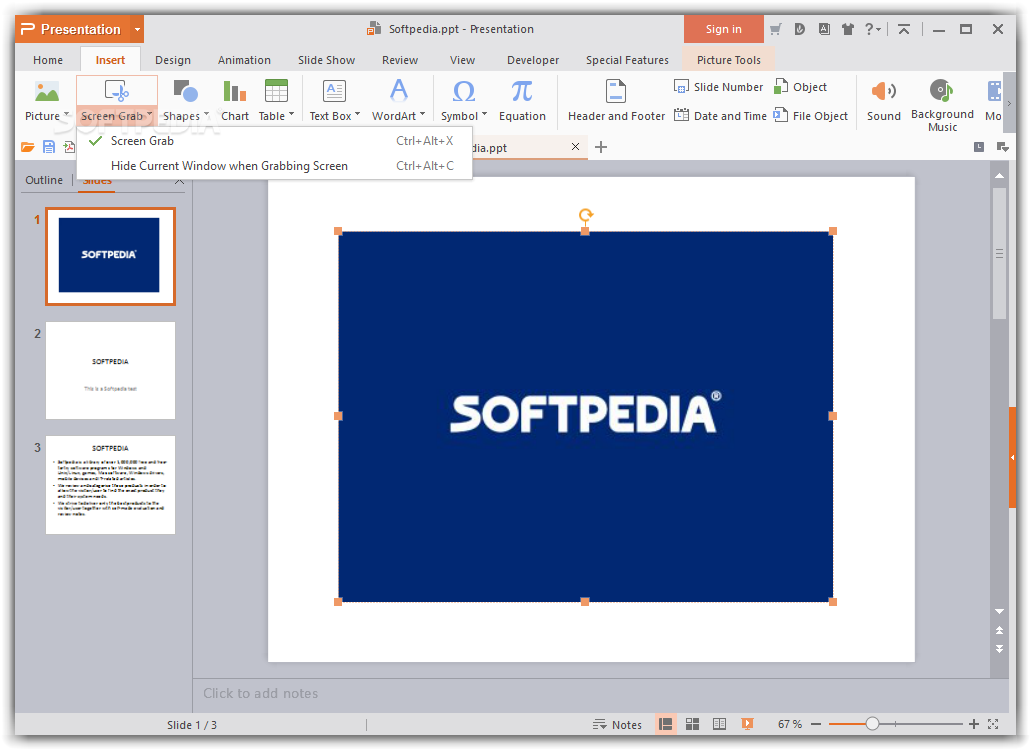This screenshot has height=750, width=1031.
Task: Click the Export to PDF icon
Action: pos(68,147)
